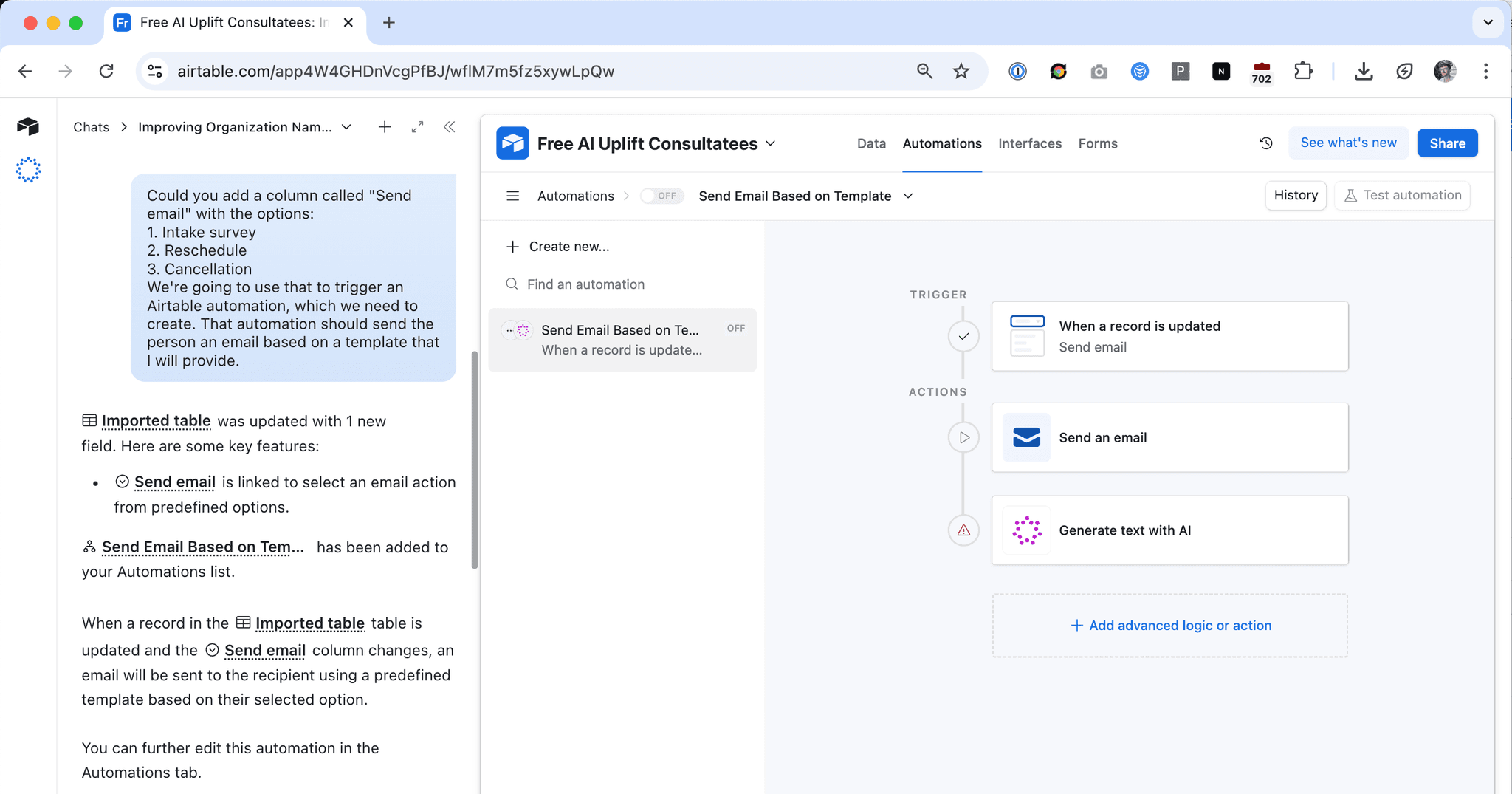Open the Chrome three-dot menu

pyautogui.click(x=1485, y=71)
